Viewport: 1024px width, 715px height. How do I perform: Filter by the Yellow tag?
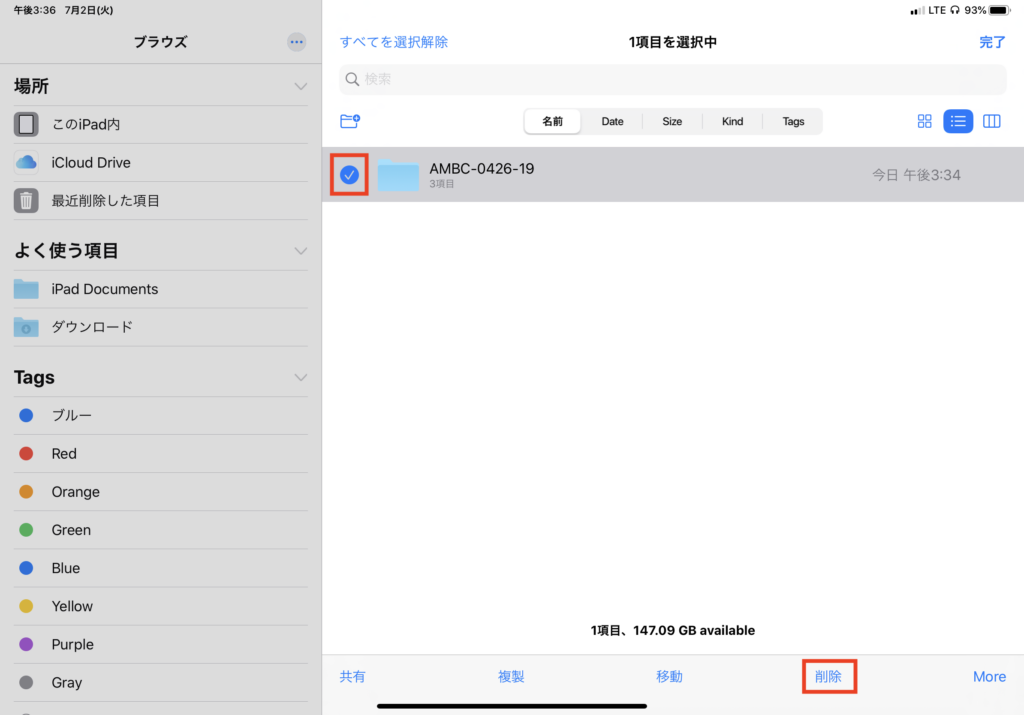pos(161,606)
